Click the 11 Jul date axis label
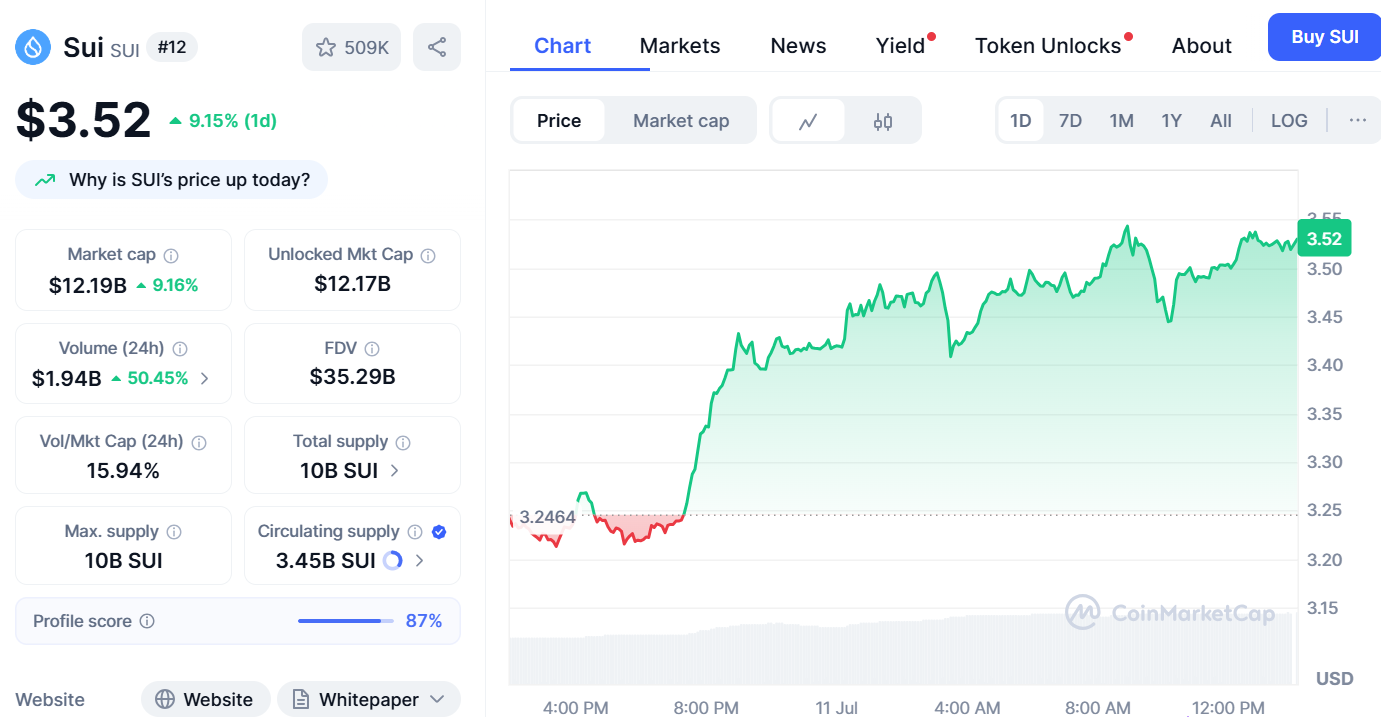The width and height of the screenshot is (1381, 717). (x=837, y=708)
